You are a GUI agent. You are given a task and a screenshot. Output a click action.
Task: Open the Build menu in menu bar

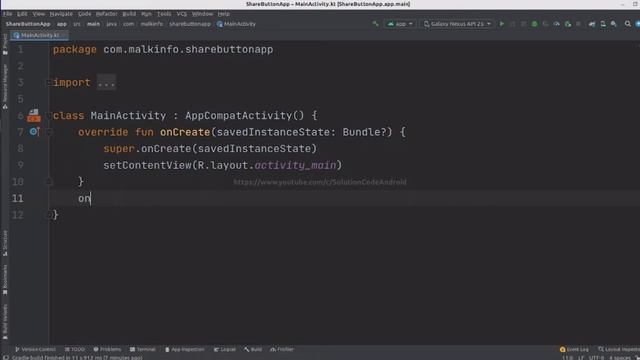pyautogui.click(x=129, y=14)
